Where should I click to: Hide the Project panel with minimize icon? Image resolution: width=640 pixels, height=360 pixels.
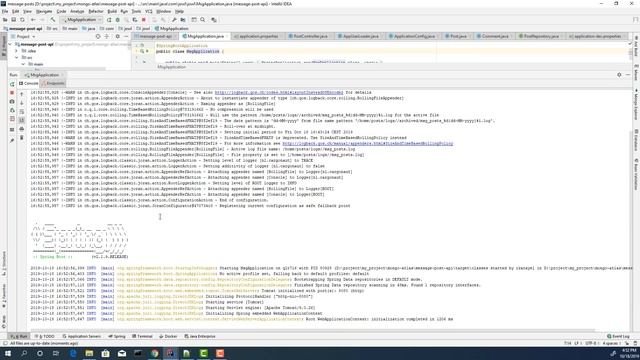click(126, 36)
